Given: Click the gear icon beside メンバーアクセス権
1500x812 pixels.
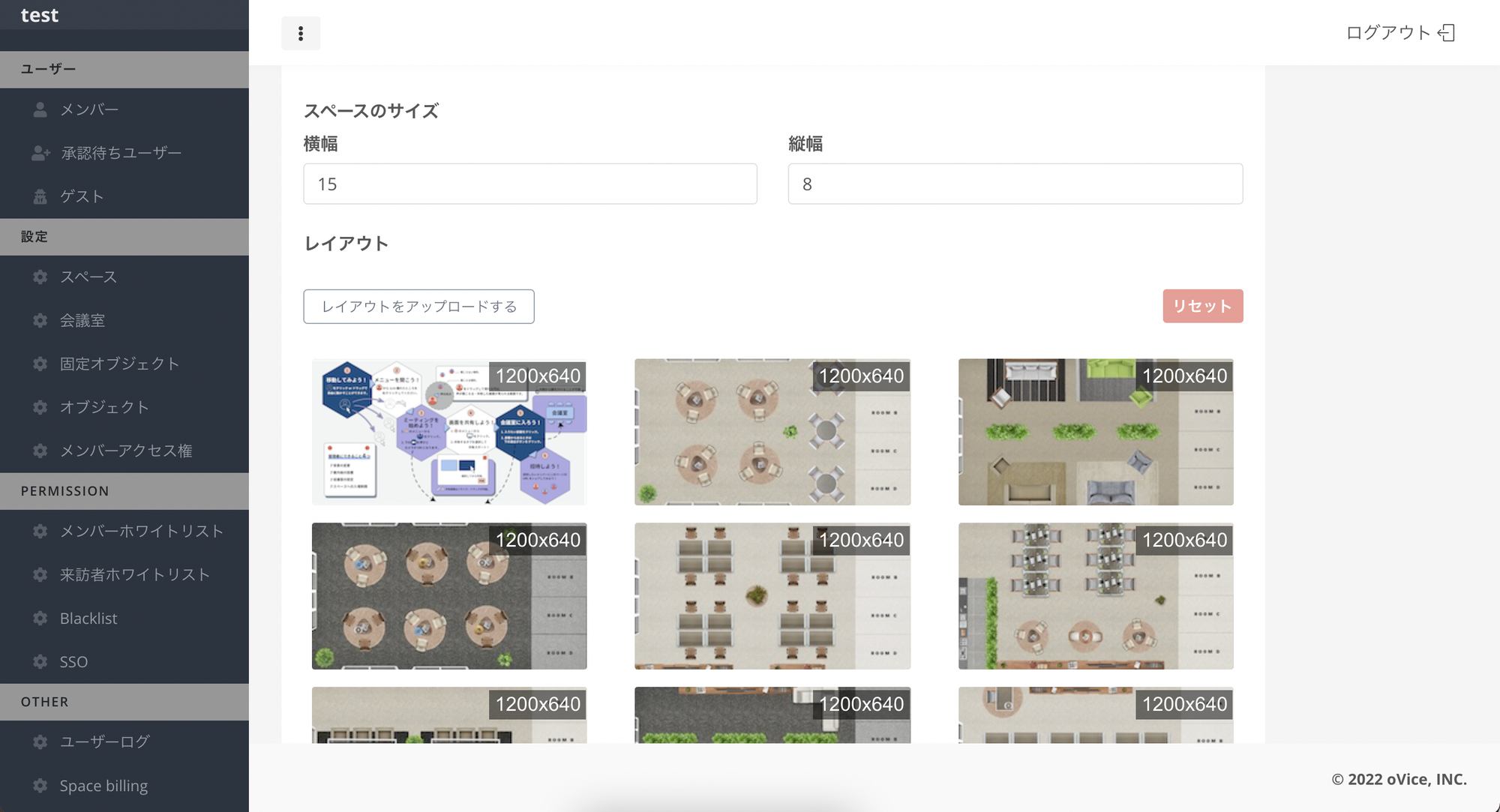Looking at the screenshot, I should pos(40,451).
